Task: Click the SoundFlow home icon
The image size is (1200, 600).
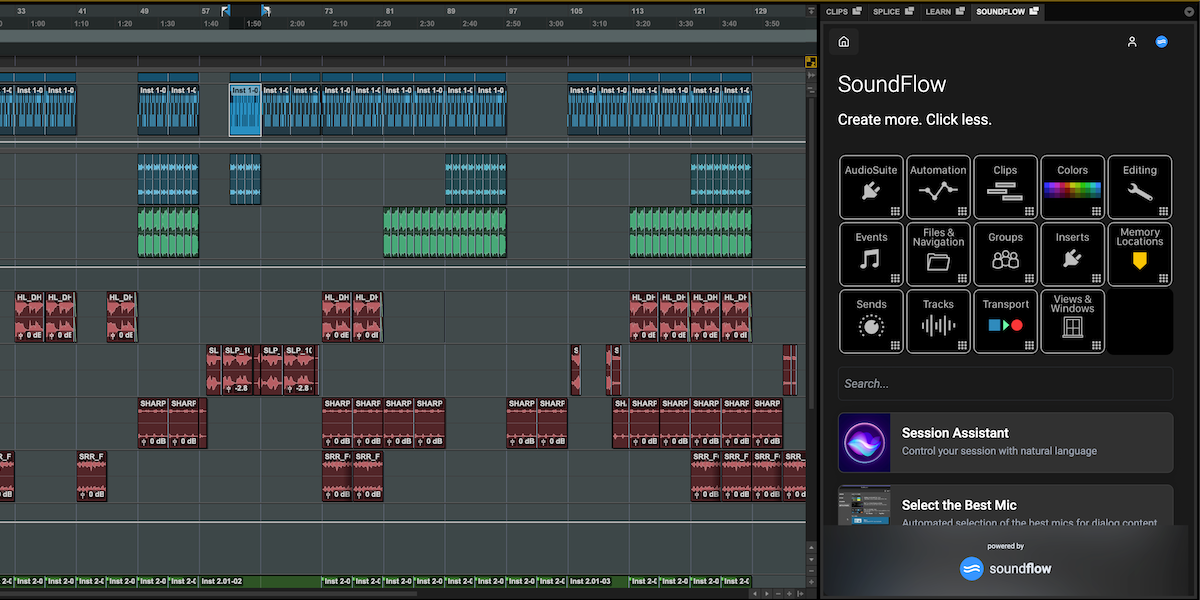Action: coord(843,41)
